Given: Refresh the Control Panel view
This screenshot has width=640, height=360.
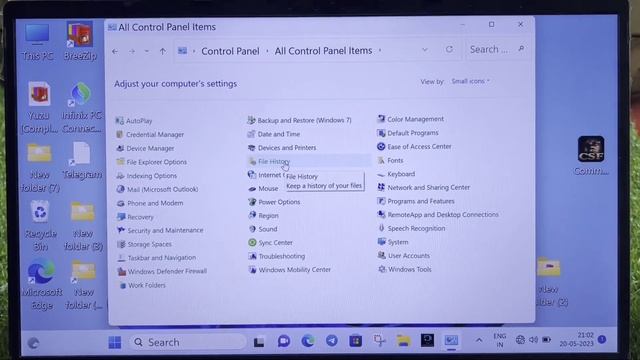Looking at the screenshot, I should 449,49.
